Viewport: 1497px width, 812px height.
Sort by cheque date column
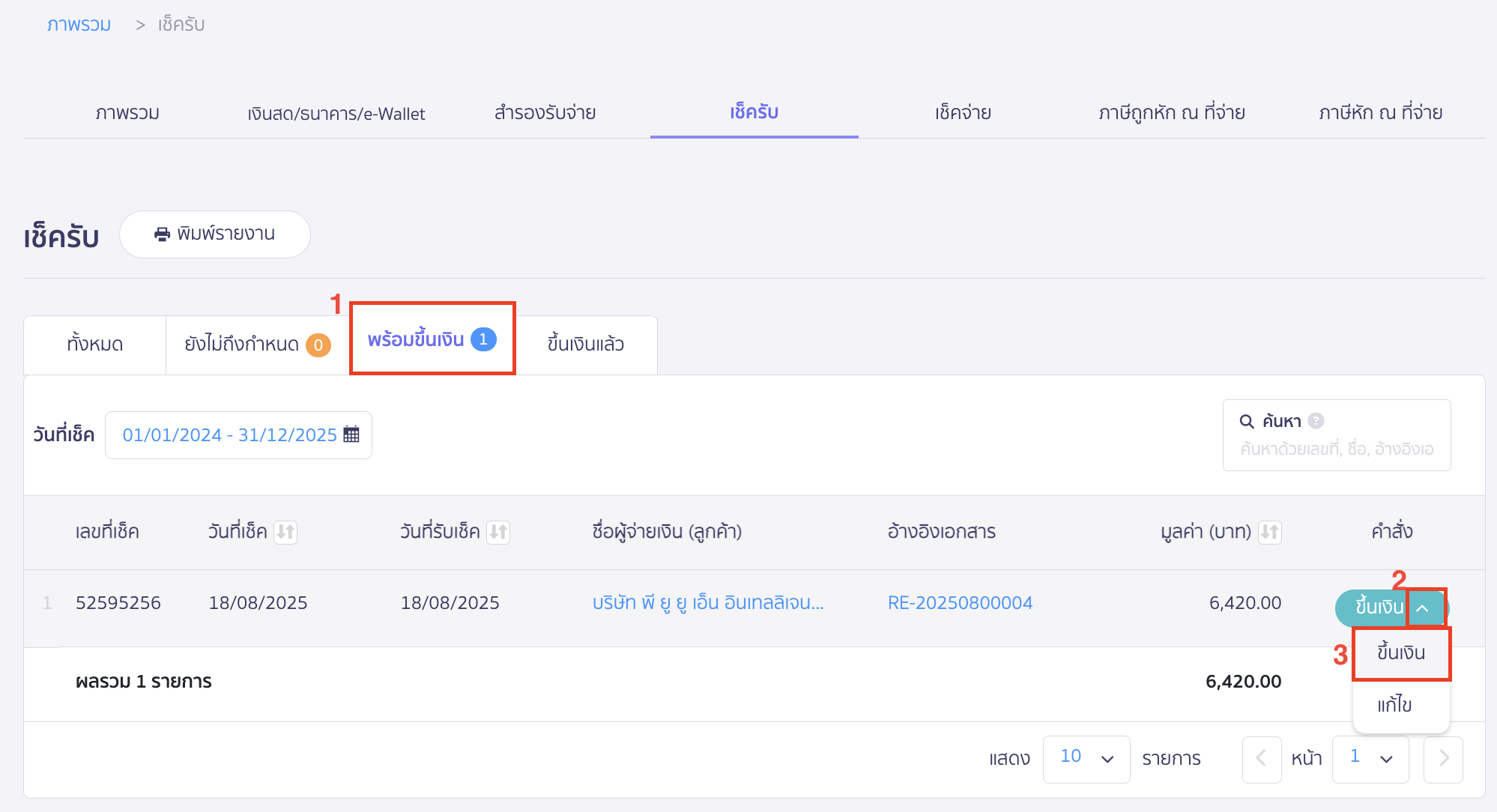point(285,532)
